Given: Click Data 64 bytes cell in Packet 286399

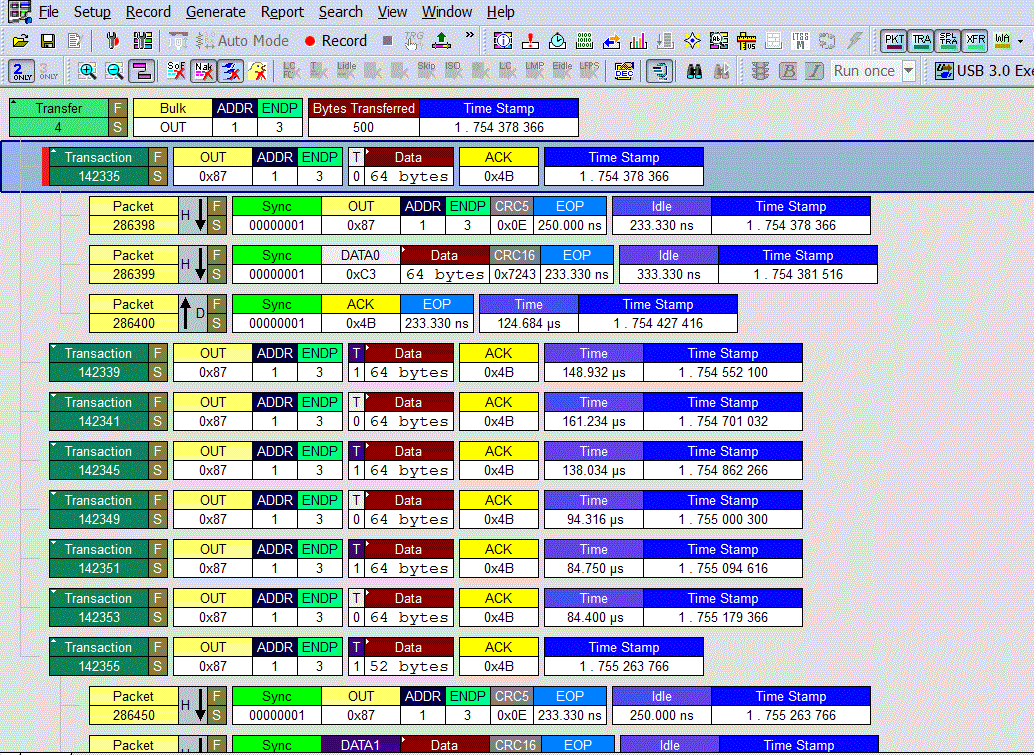Looking at the screenshot, I should click(445, 264).
